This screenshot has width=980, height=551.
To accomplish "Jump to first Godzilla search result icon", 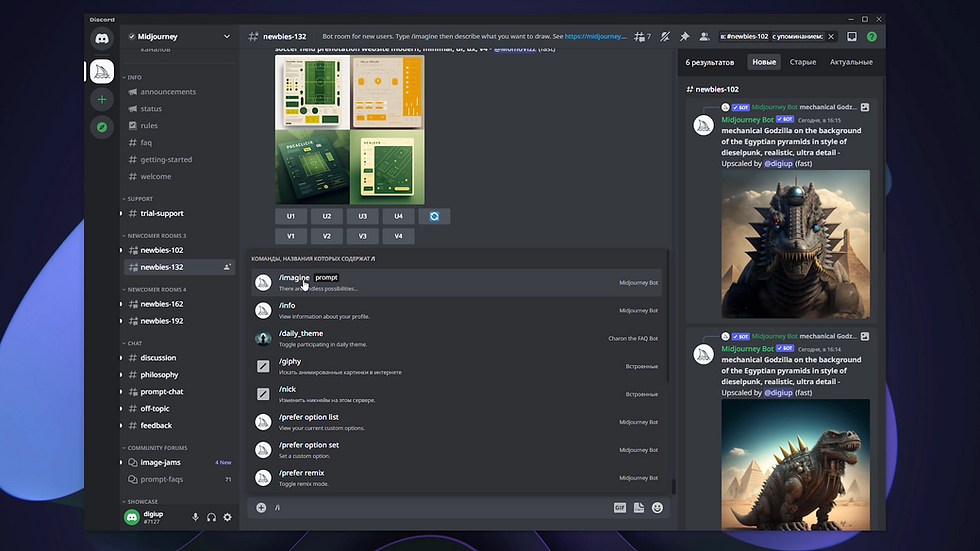I will click(865, 107).
